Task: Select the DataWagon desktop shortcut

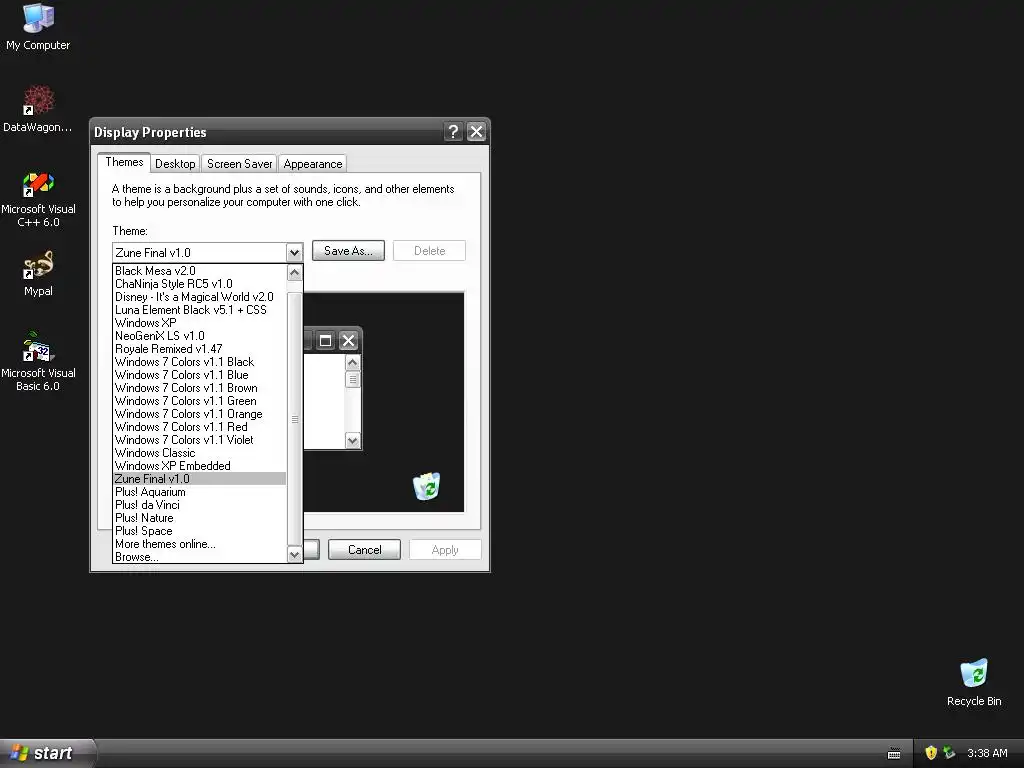Action: point(38,108)
